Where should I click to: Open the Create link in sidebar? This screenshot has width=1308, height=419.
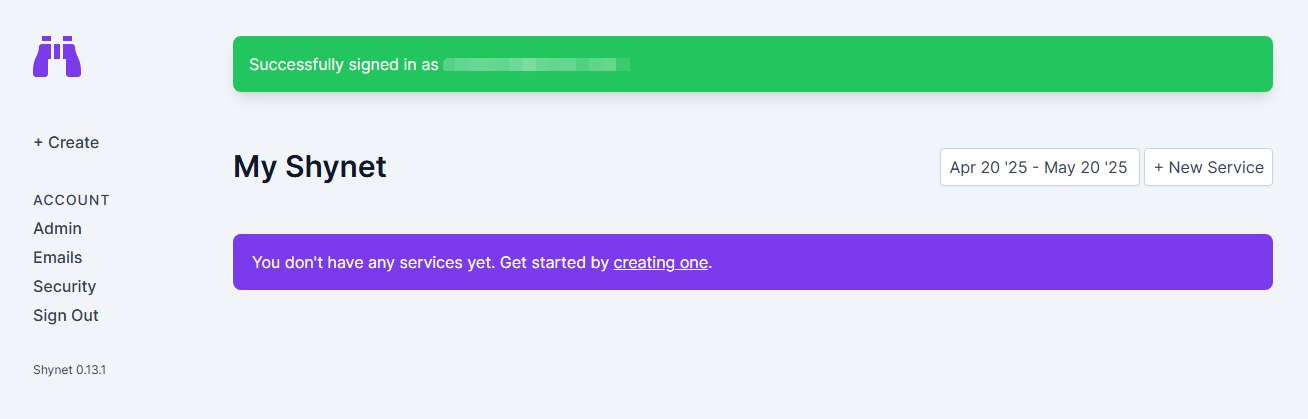pos(66,143)
